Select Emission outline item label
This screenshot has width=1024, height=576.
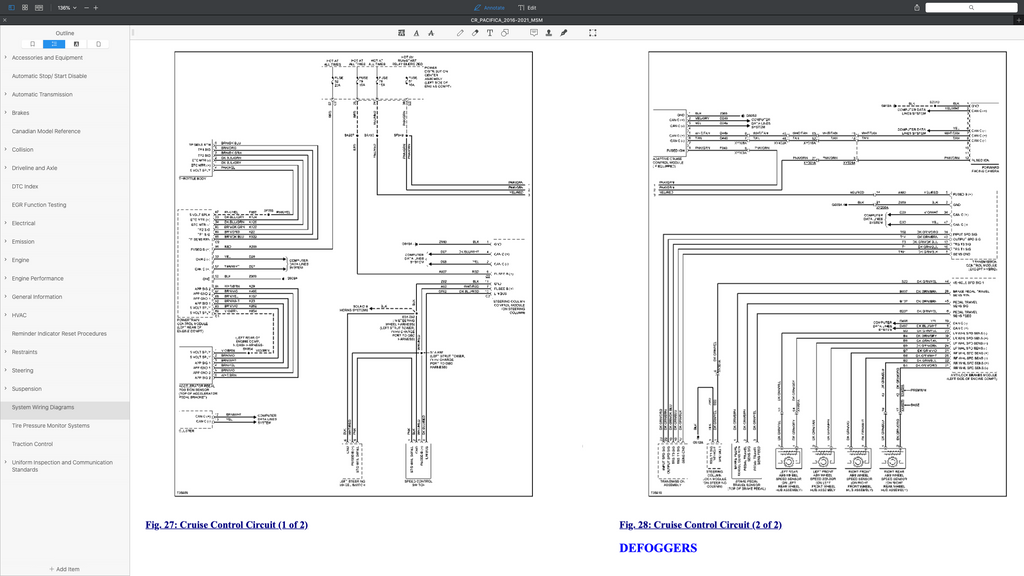[23, 242]
